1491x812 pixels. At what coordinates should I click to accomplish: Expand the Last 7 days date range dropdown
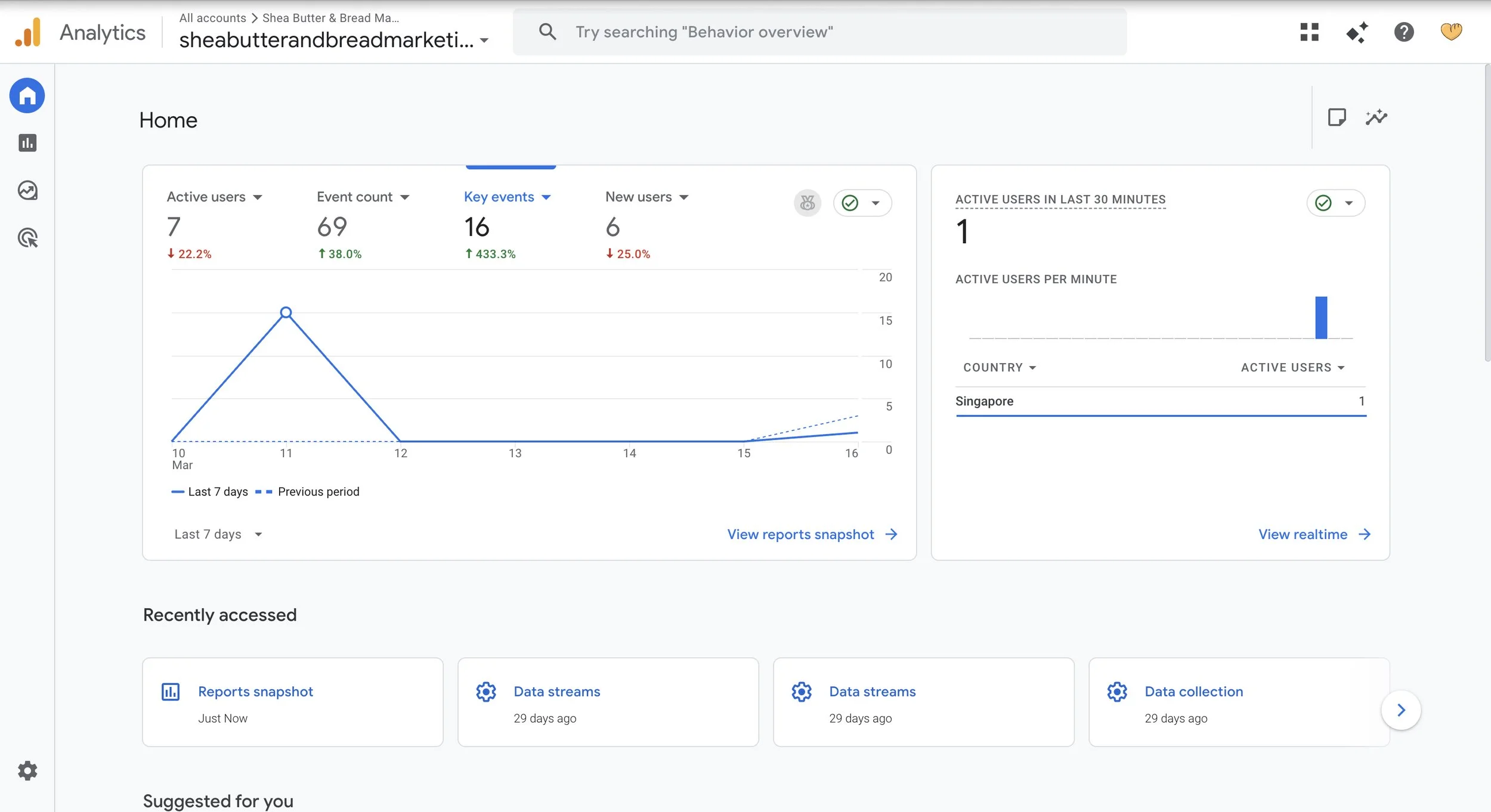218,534
